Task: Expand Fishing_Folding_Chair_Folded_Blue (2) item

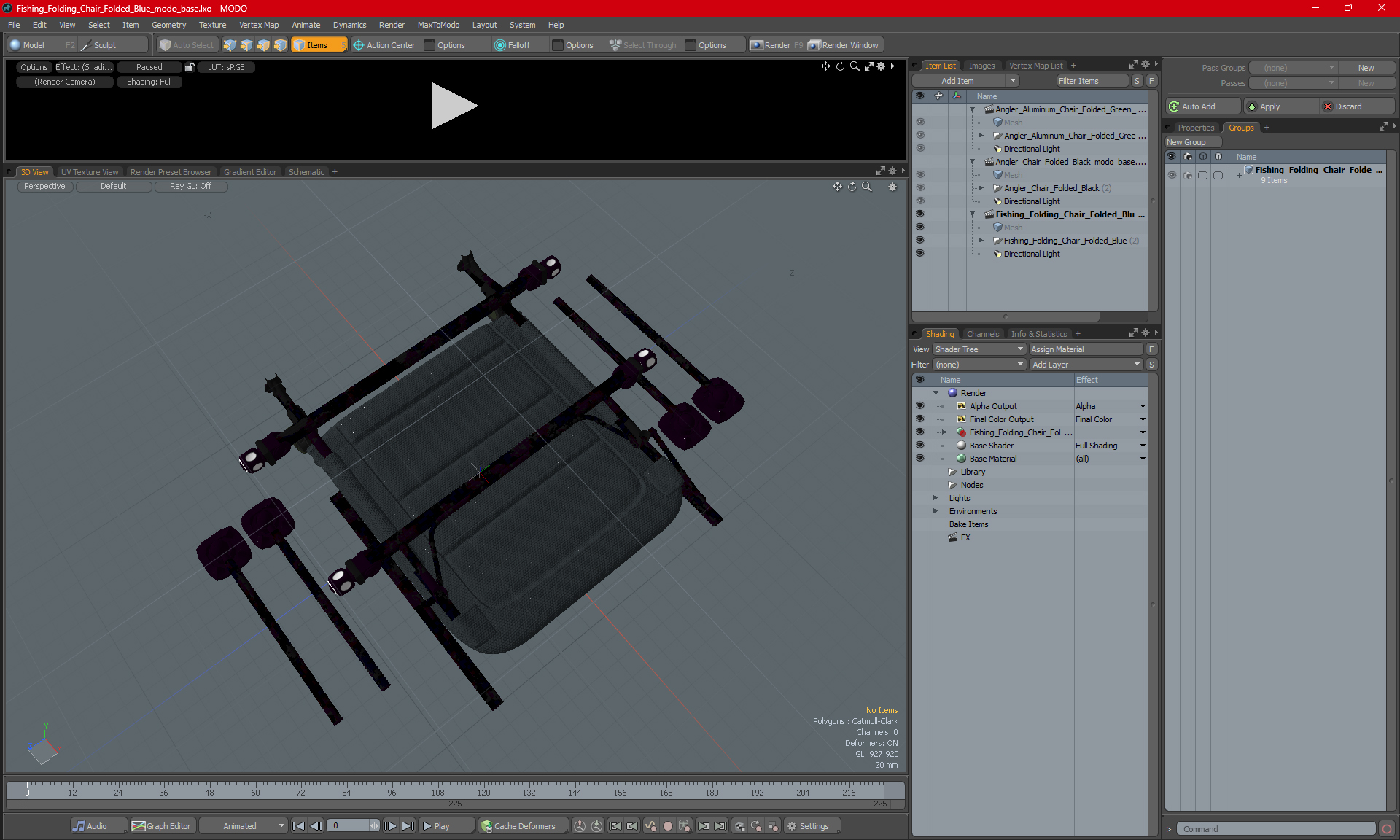Action: point(981,241)
